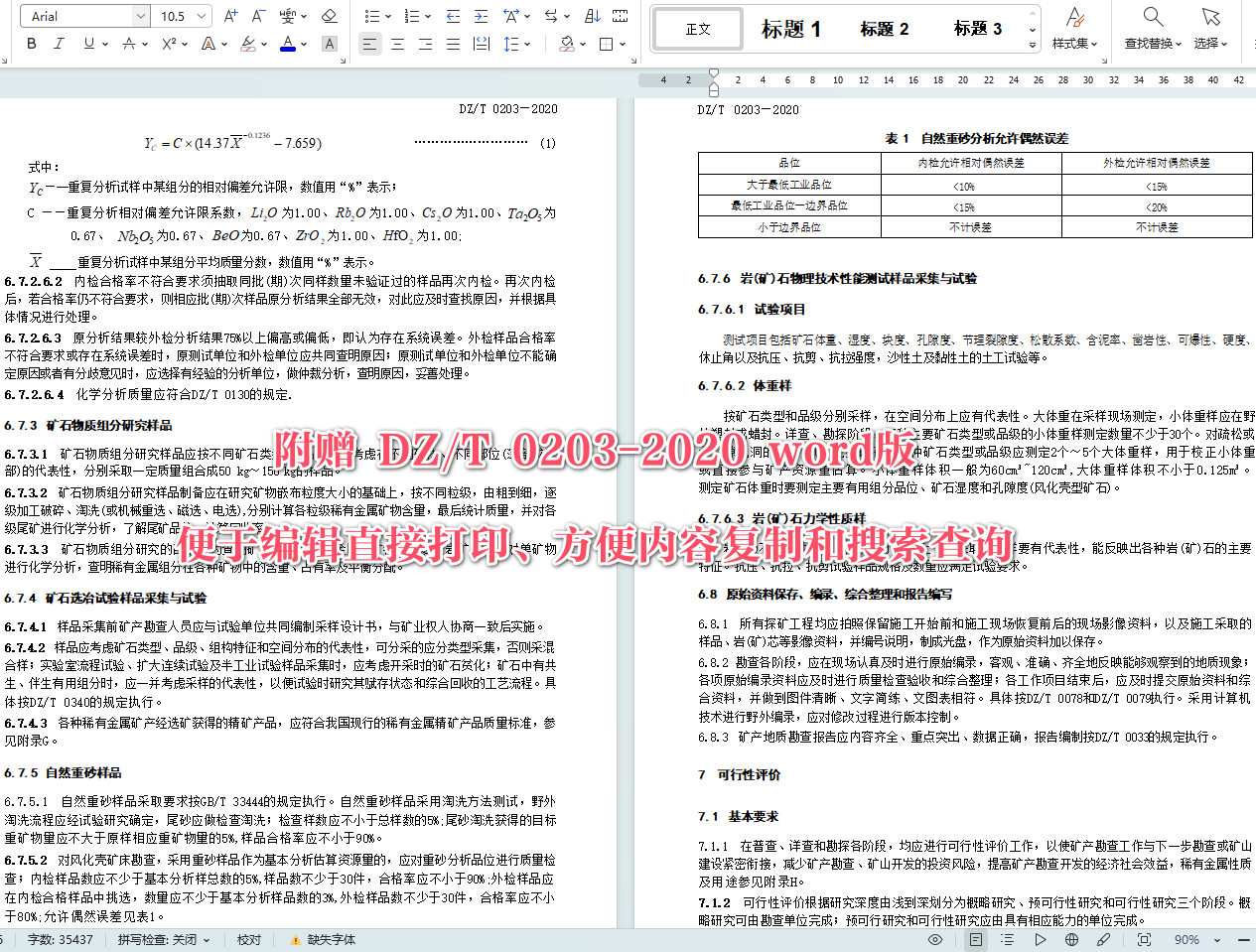Image resolution: width=1256 pixels, height=952 pixels.
Task: Increase paragraph indent
Action: 480,16
